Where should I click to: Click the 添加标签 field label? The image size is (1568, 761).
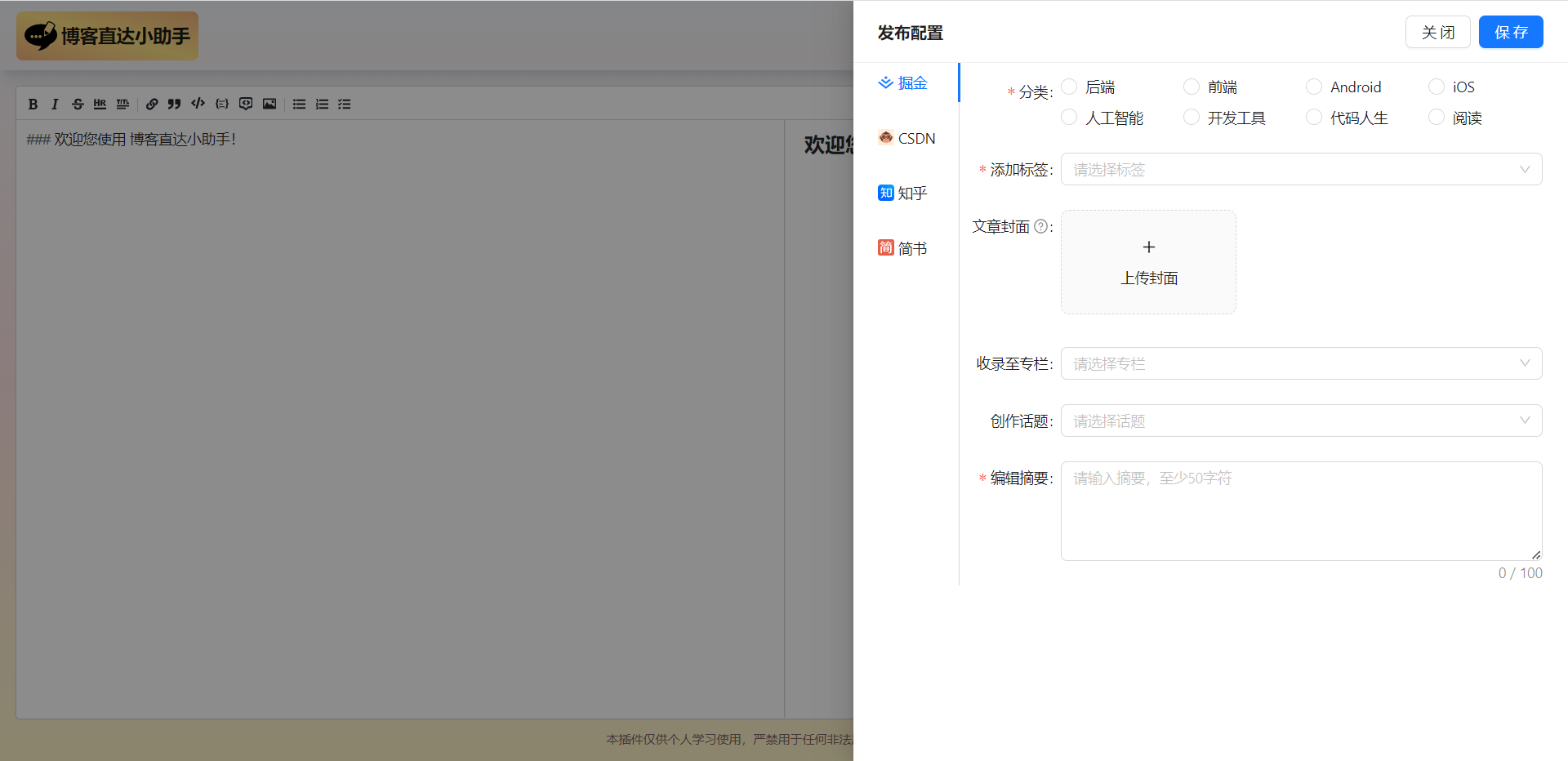click(x=1020, y=170)
